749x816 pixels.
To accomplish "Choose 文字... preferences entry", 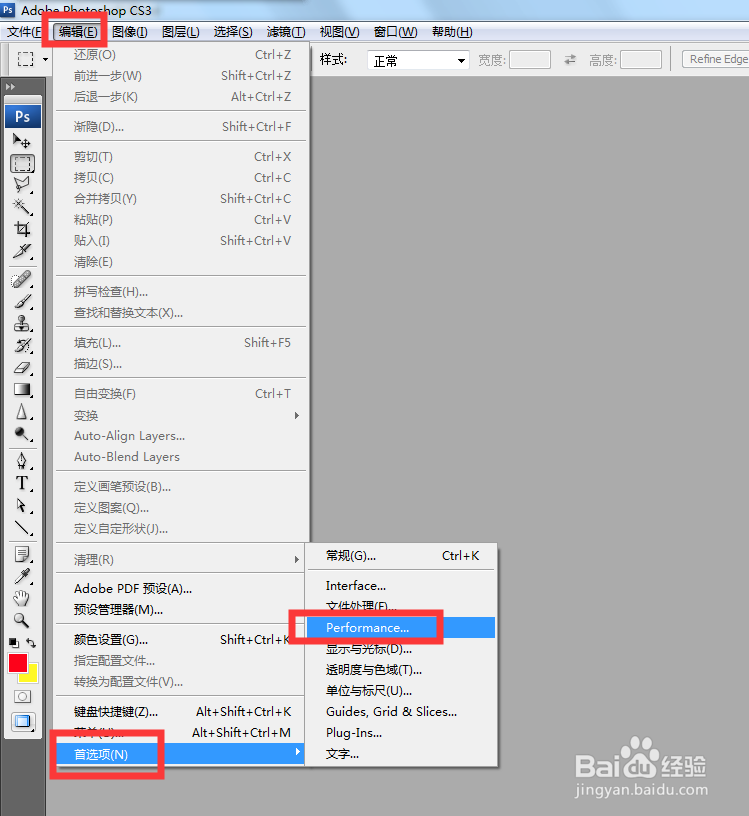I will 402,754.
